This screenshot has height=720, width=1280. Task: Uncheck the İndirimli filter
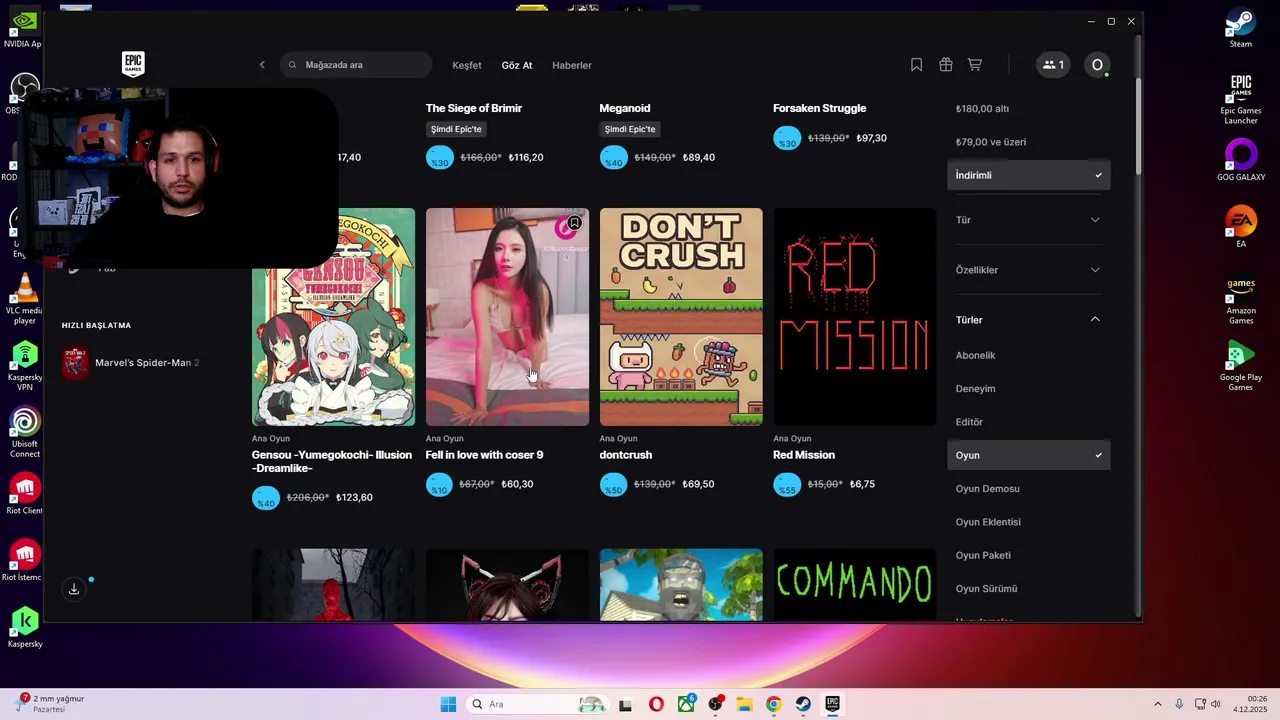[1028, 175]
